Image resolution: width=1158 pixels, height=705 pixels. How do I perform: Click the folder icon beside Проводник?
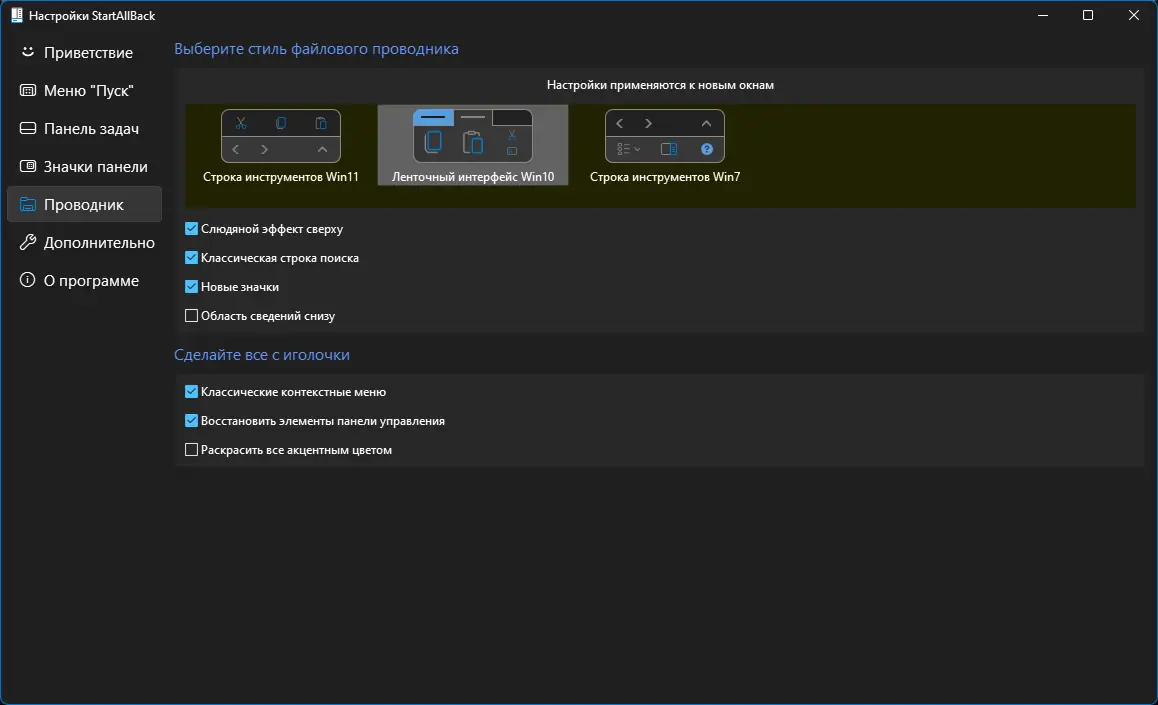coord(27,204)
